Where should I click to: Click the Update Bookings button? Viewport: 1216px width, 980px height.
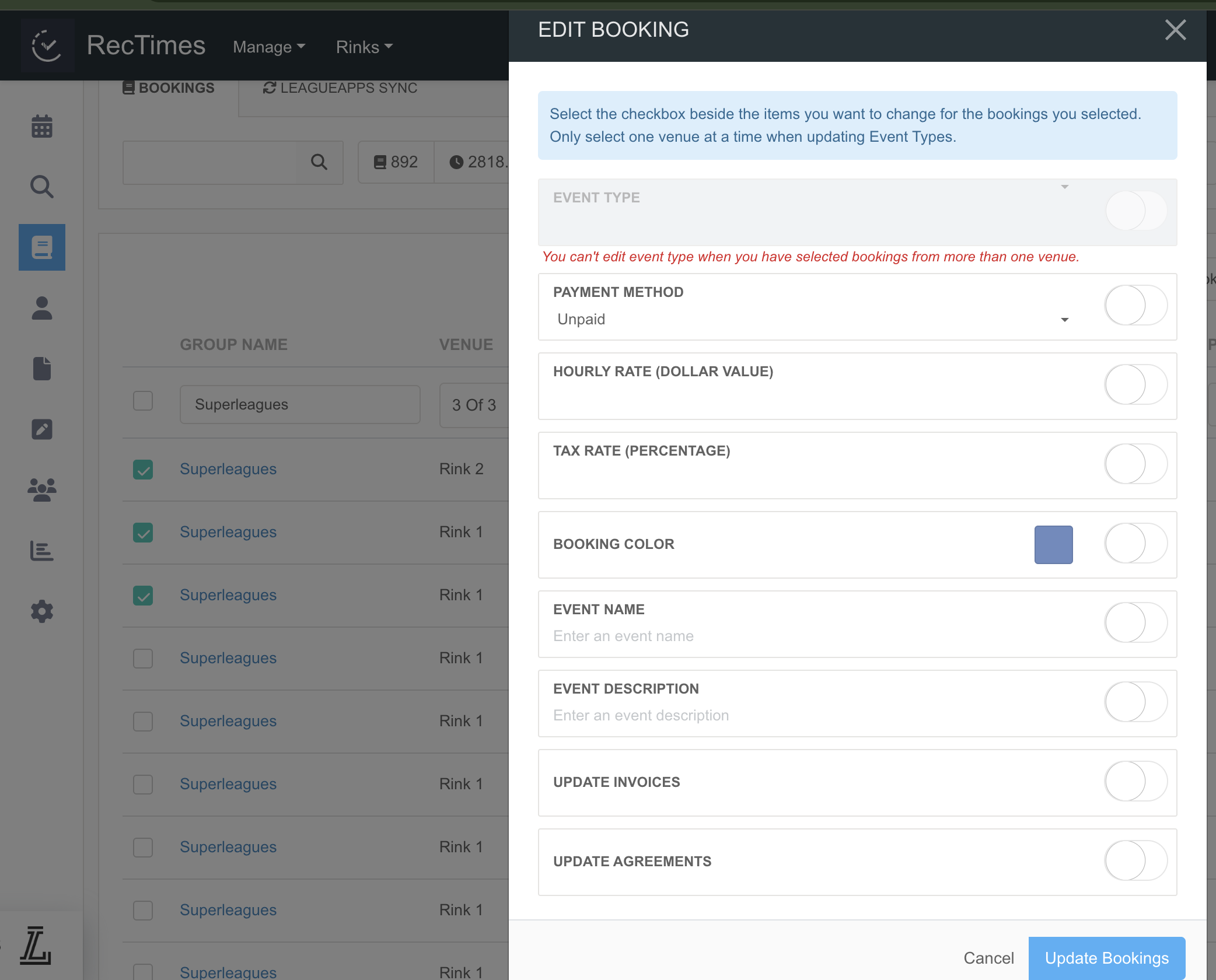(1106, 958)
